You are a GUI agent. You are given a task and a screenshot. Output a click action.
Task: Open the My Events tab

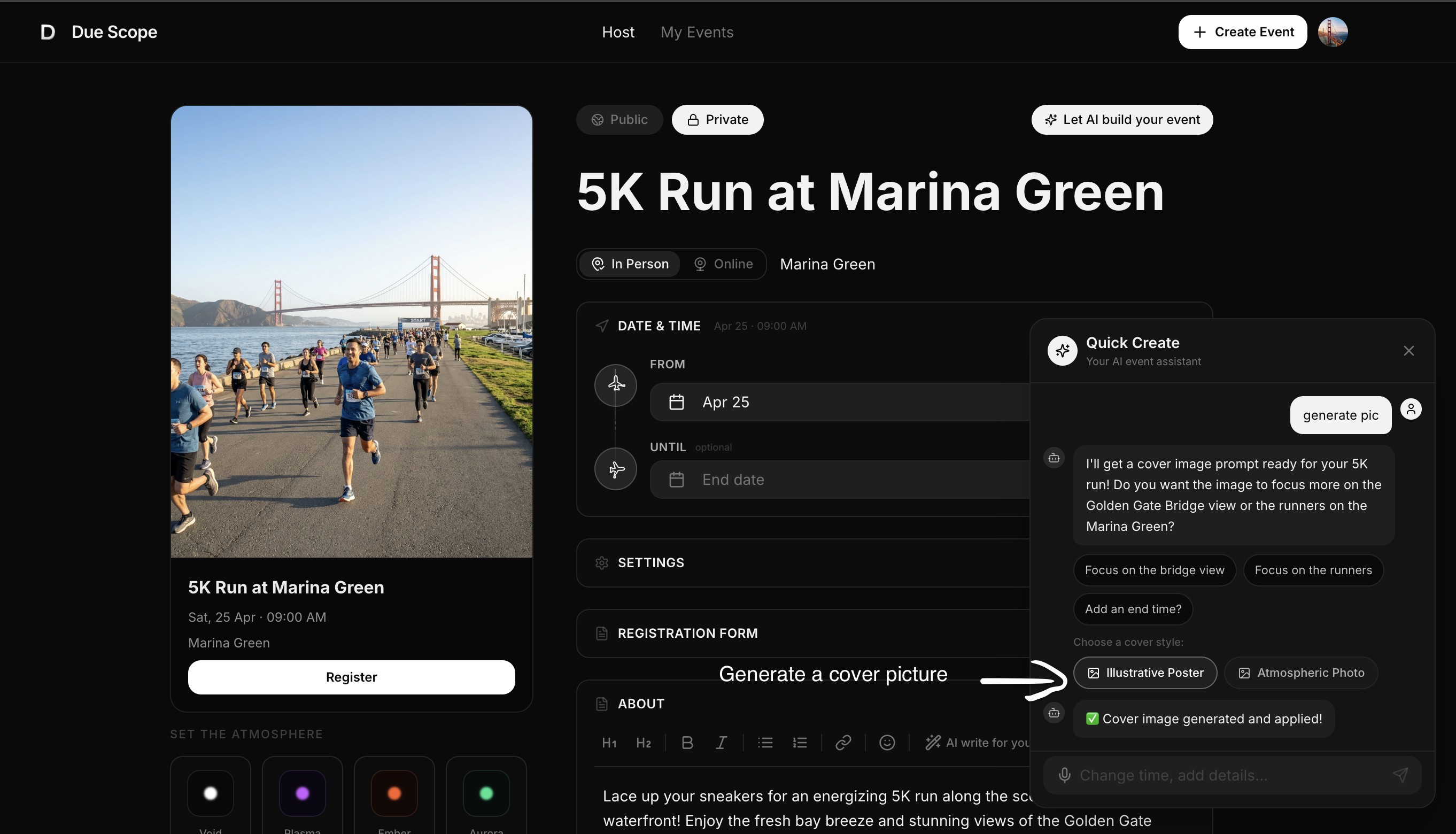[697, 32]
